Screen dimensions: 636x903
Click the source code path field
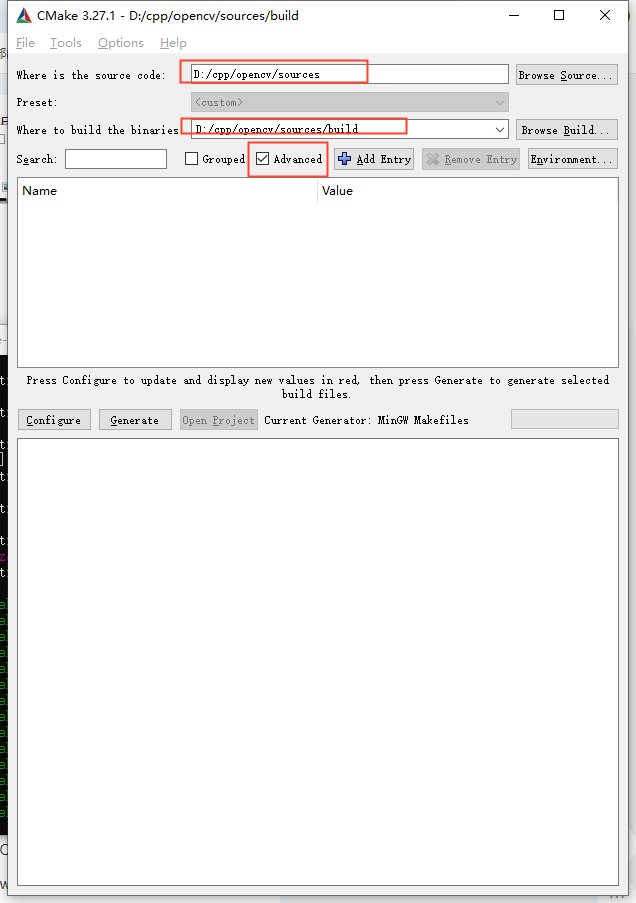click(350, 74)
